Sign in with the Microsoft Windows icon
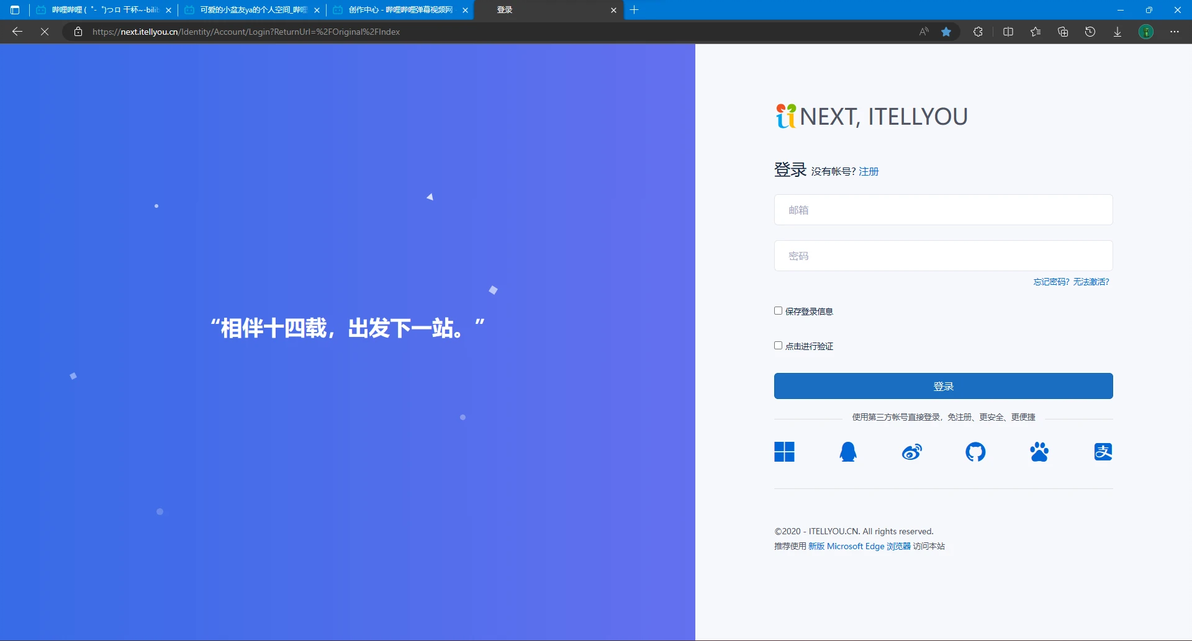The height and width of the screenshot is (641, 1192). tap(784, 452)
